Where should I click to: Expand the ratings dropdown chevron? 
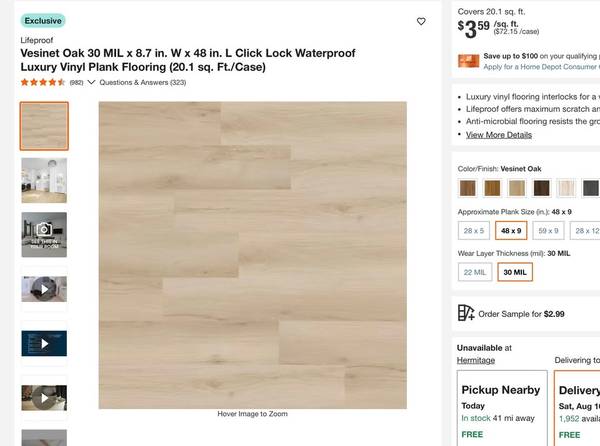pyautogui.click(x=91, y=82)
